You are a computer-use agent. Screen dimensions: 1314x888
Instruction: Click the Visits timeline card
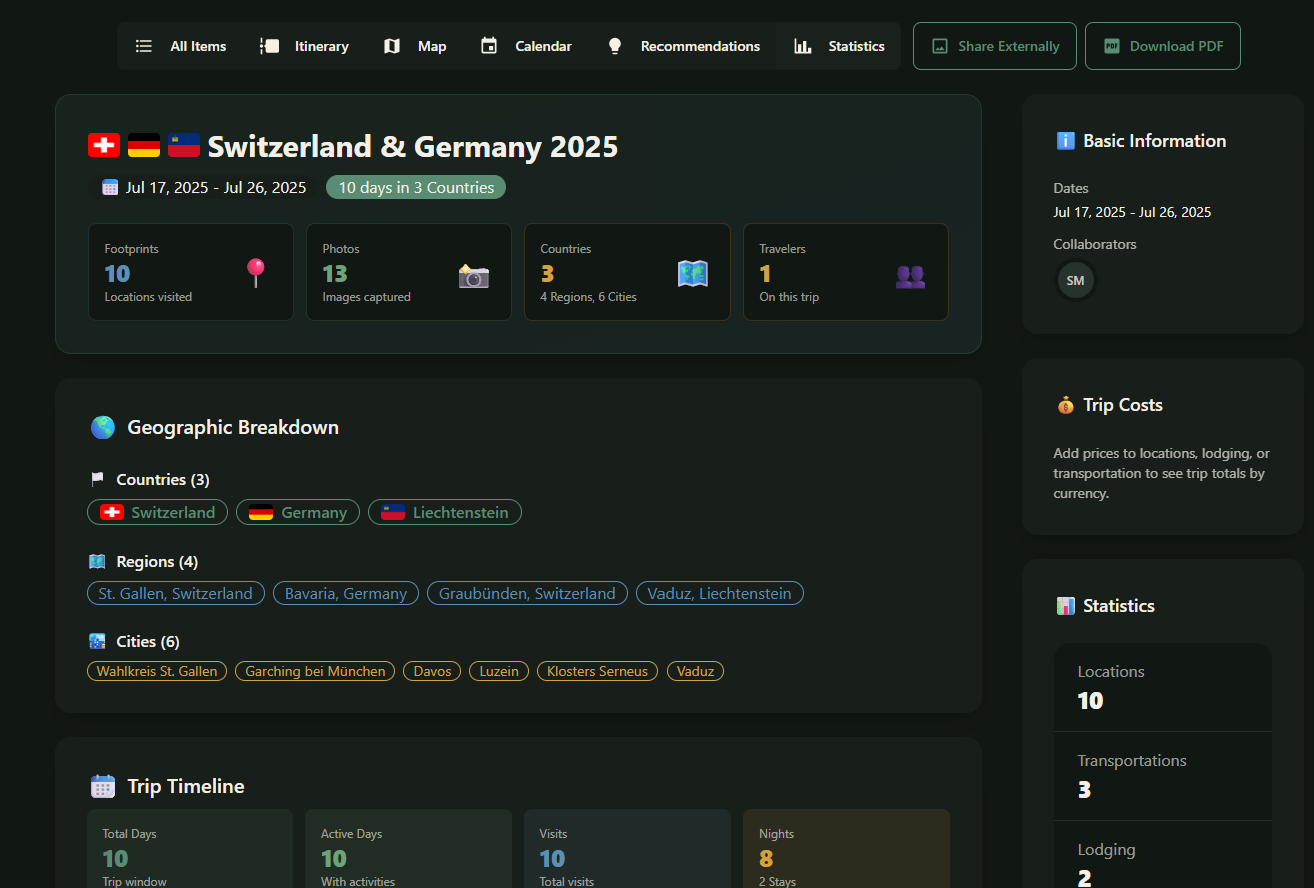click(x=627, y=849)
